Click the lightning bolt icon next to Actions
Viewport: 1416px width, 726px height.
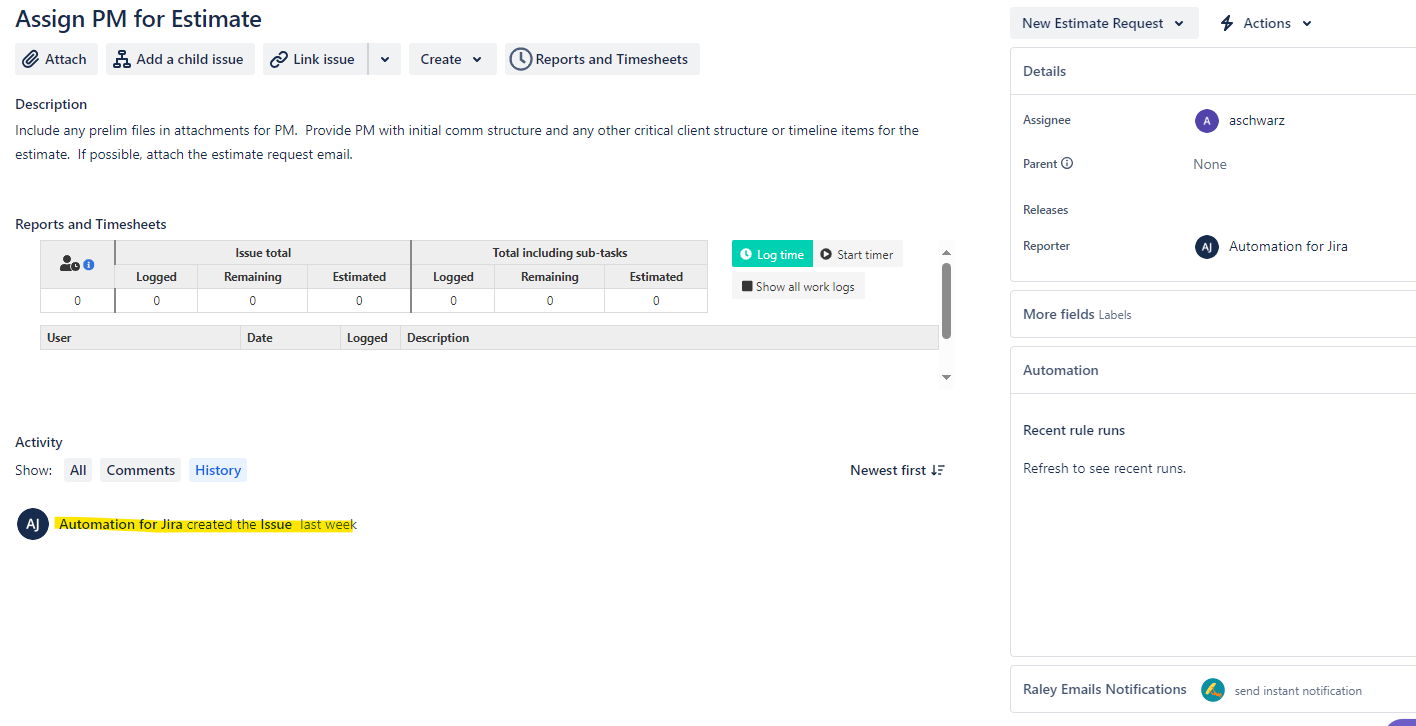[x=1227, y=22]
